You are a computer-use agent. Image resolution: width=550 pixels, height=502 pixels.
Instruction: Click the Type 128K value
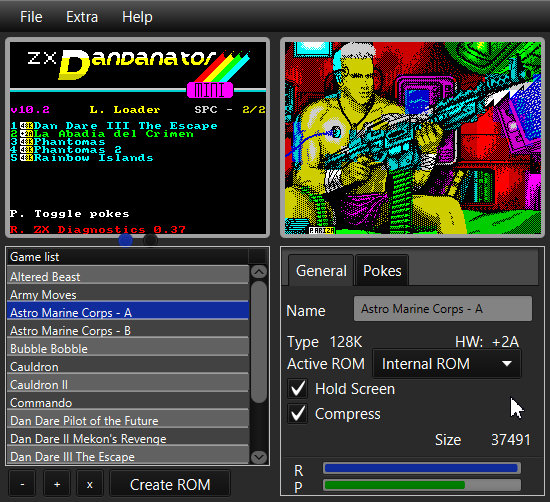click(346, 342)
